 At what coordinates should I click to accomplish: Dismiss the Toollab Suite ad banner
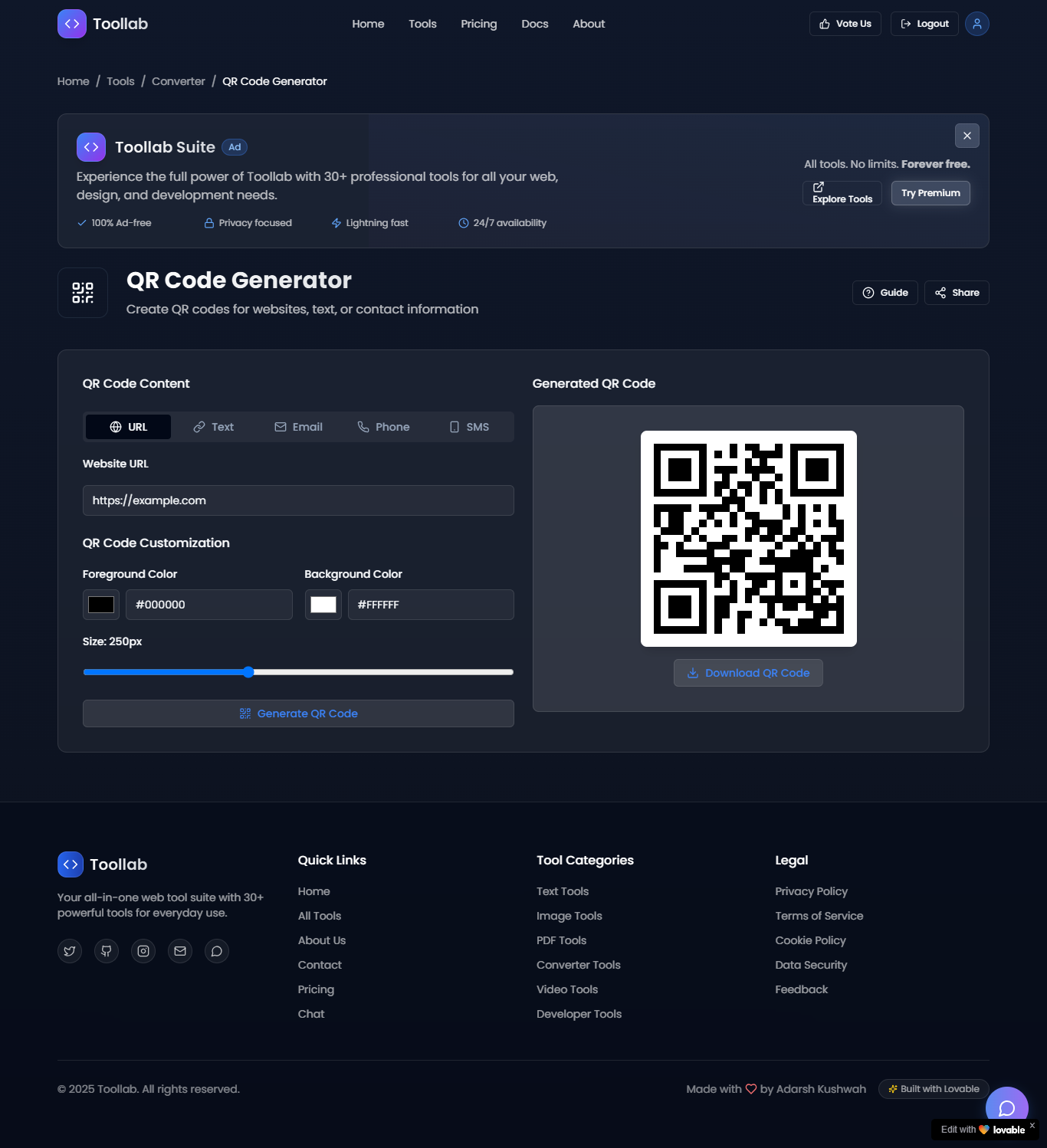coord(967,136)
